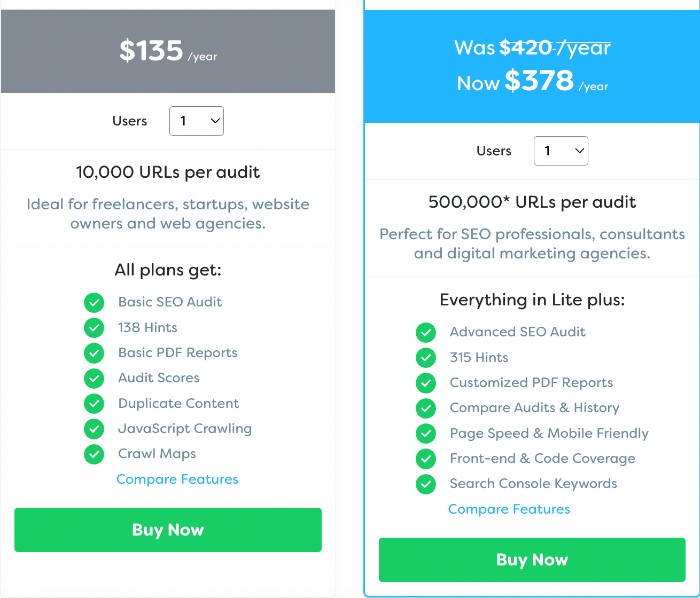Click checkmark next to Page Speed & Mobile Friendly
The image size is (700, 598).
click(x=426, y=433)
